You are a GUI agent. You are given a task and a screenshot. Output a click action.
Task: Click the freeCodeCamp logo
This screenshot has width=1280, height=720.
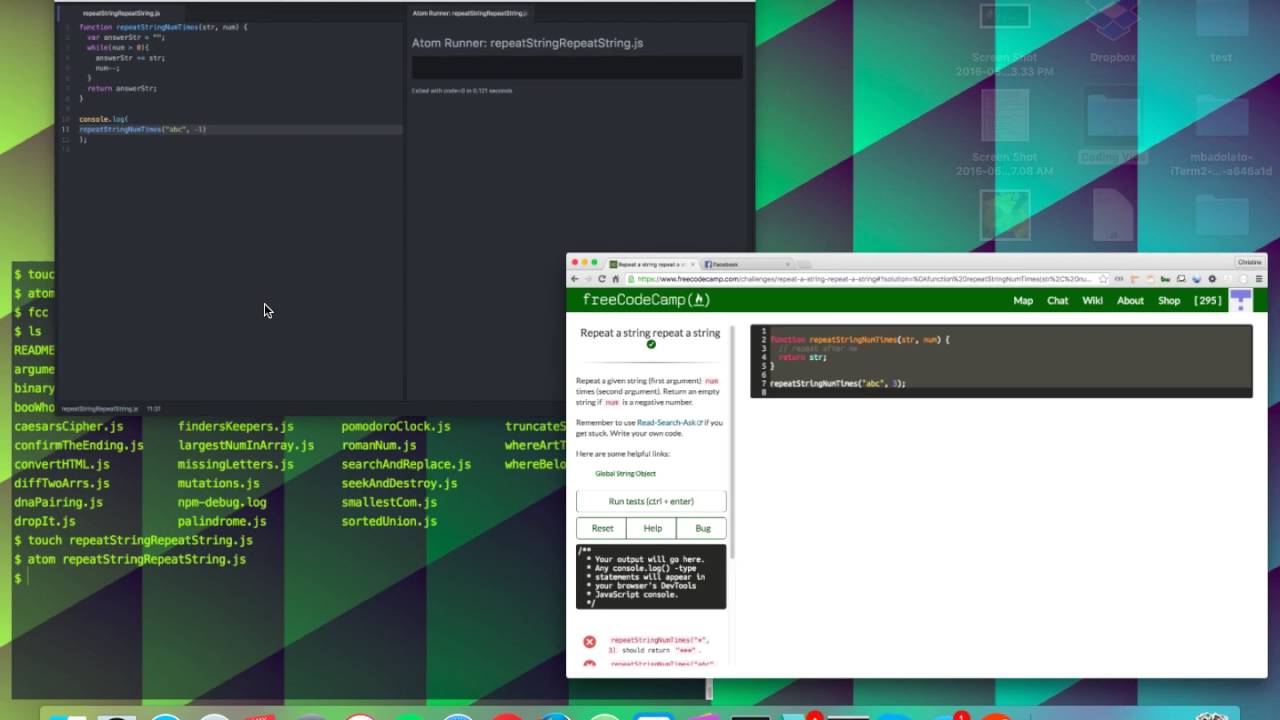click(646, 300)
